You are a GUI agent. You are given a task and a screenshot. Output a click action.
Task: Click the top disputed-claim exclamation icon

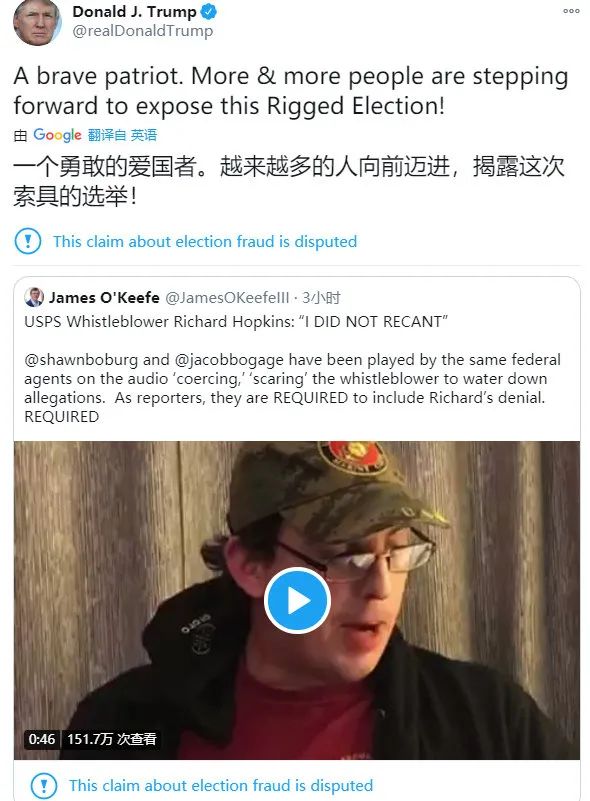(x=28, y=241)
